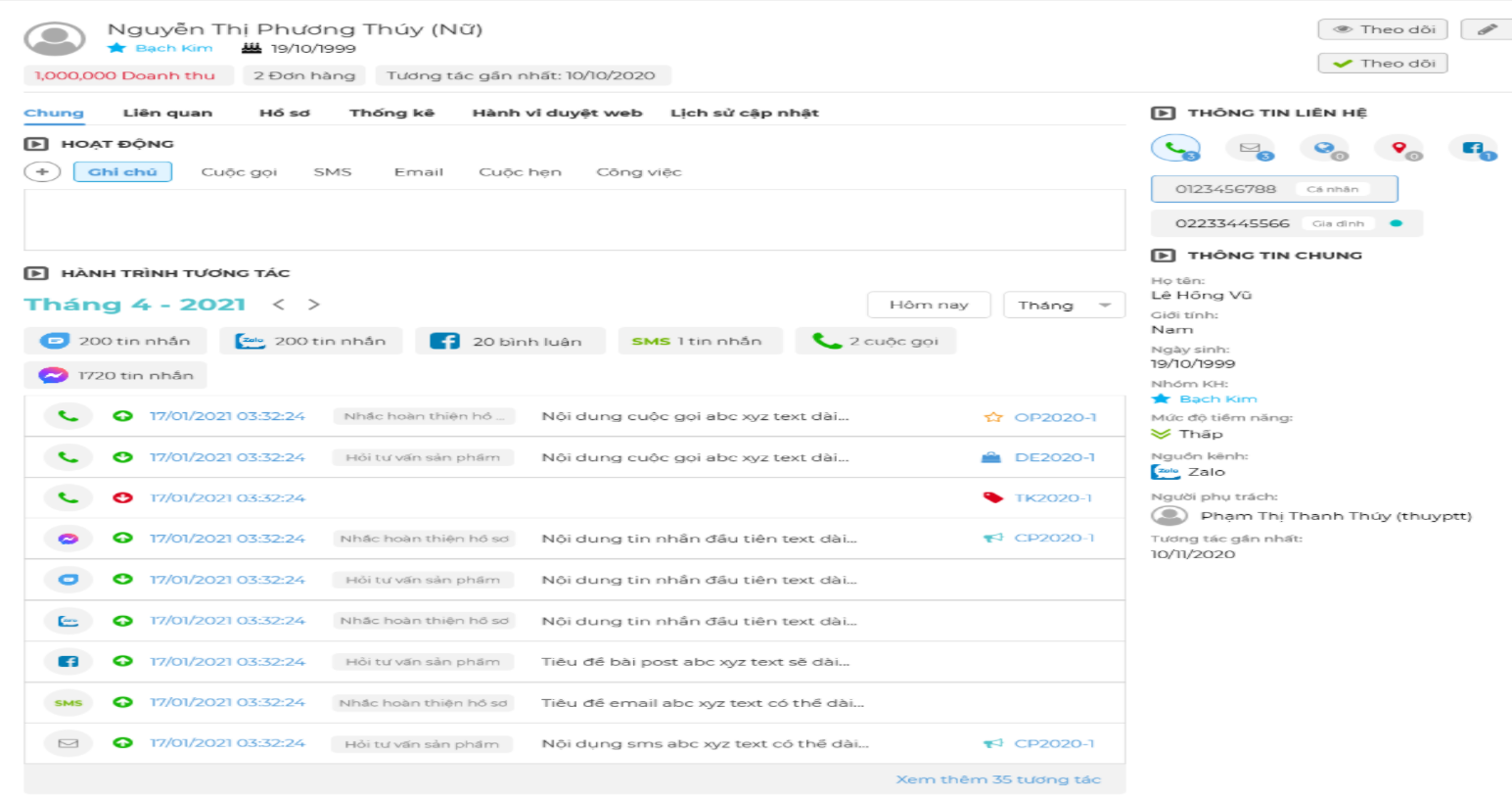
Task: Open the Tháng period dropdown
Action: (x=1064, y=305)
